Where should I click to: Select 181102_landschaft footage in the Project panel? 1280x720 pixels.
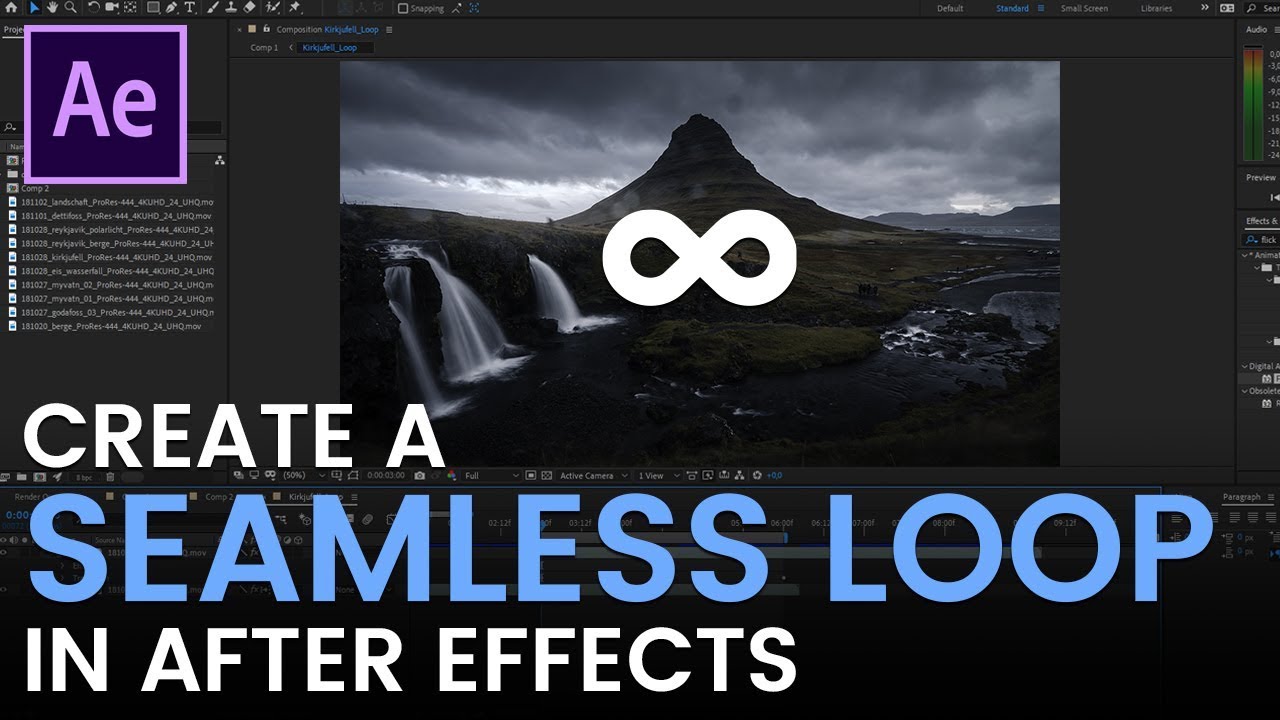pyautogui.click(x=116, y=202)
